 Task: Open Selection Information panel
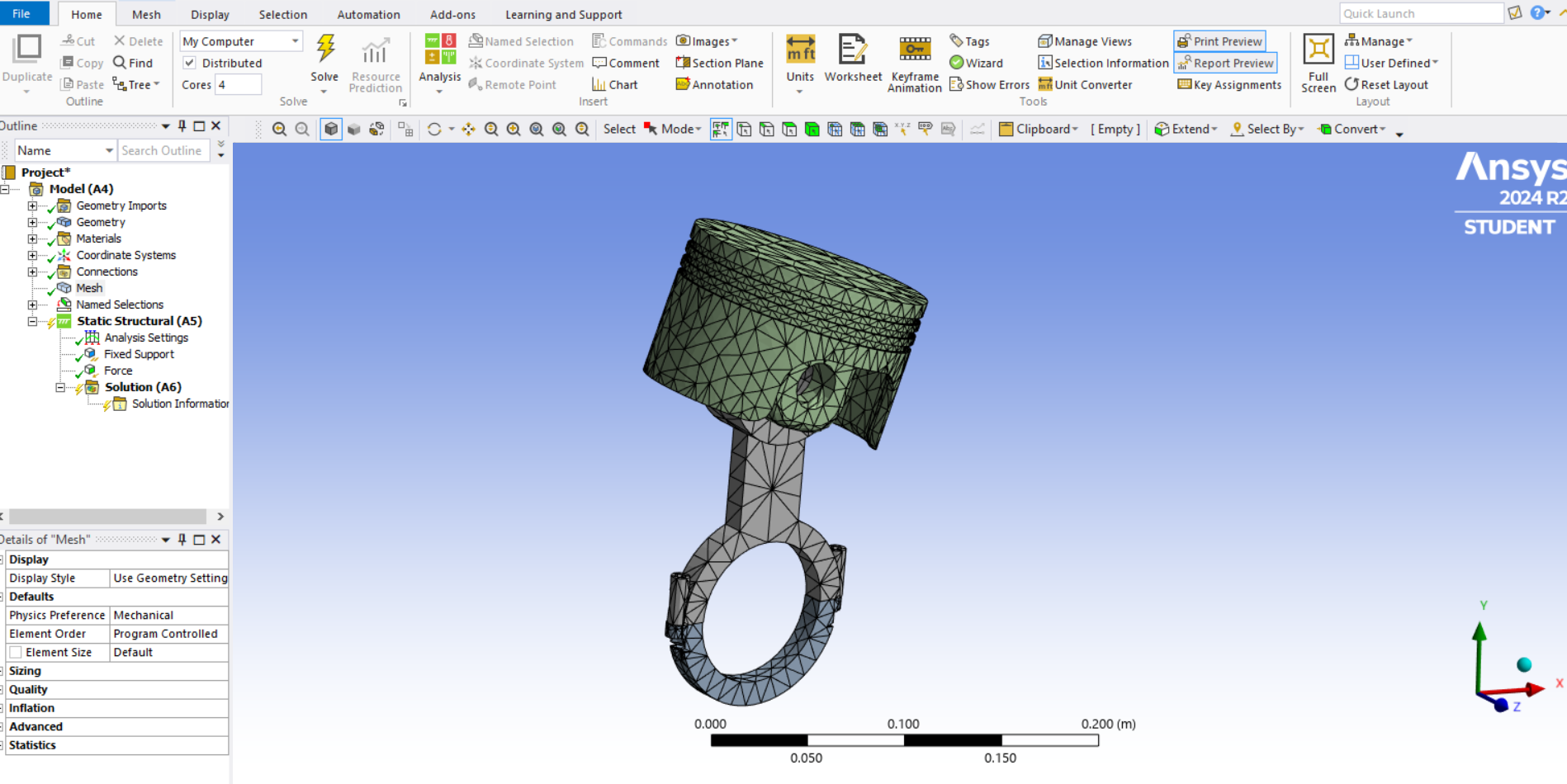[x=1103, y=63]
